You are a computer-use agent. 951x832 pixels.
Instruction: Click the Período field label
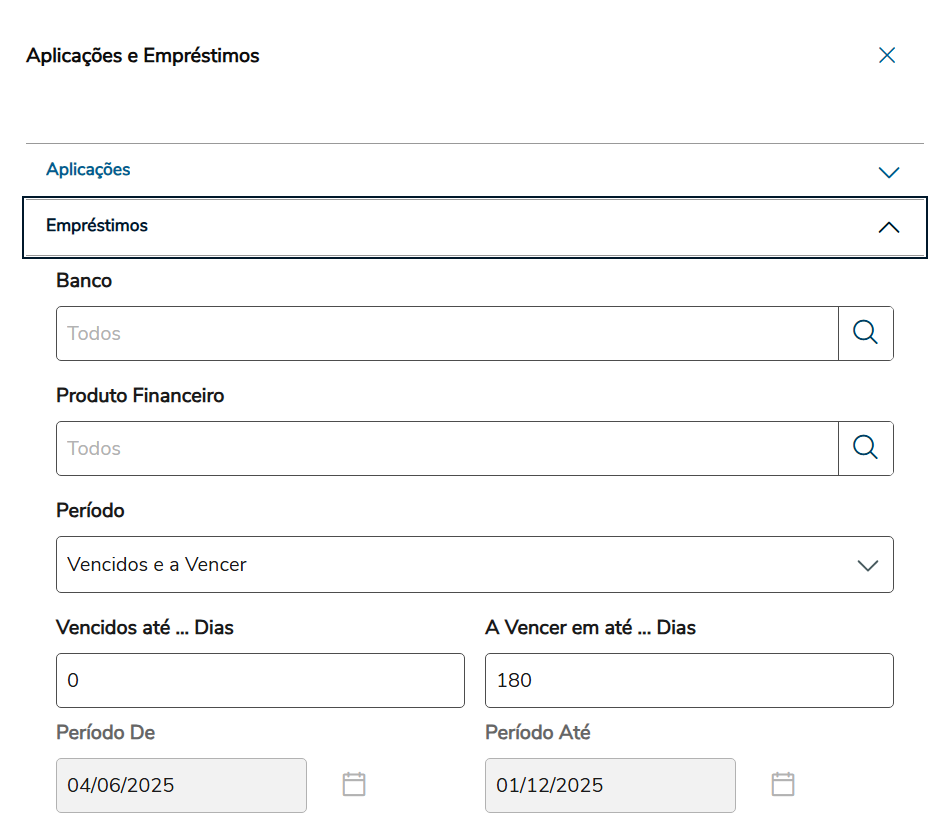tap(90, 511)
